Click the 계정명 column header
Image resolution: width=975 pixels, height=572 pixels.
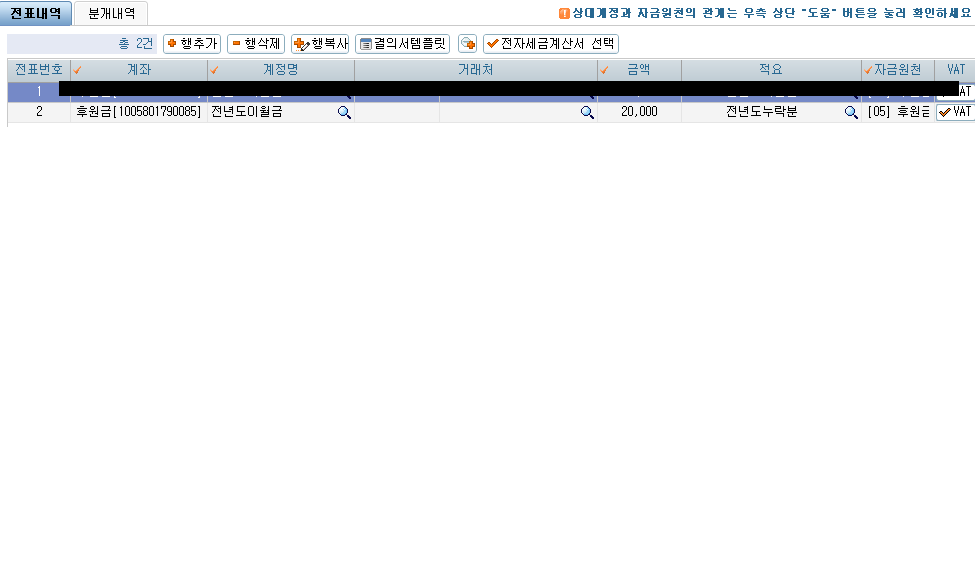tap(281, 70)
